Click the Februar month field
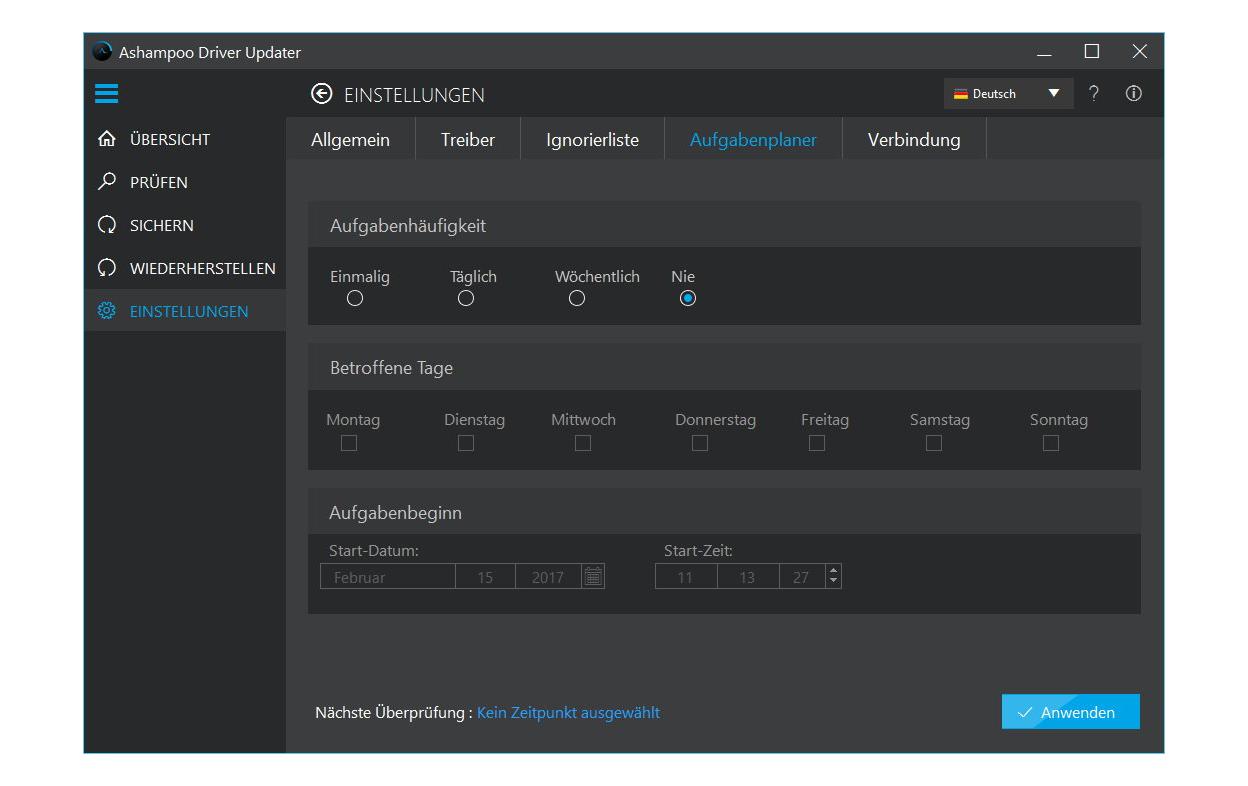 click(388, 577)
